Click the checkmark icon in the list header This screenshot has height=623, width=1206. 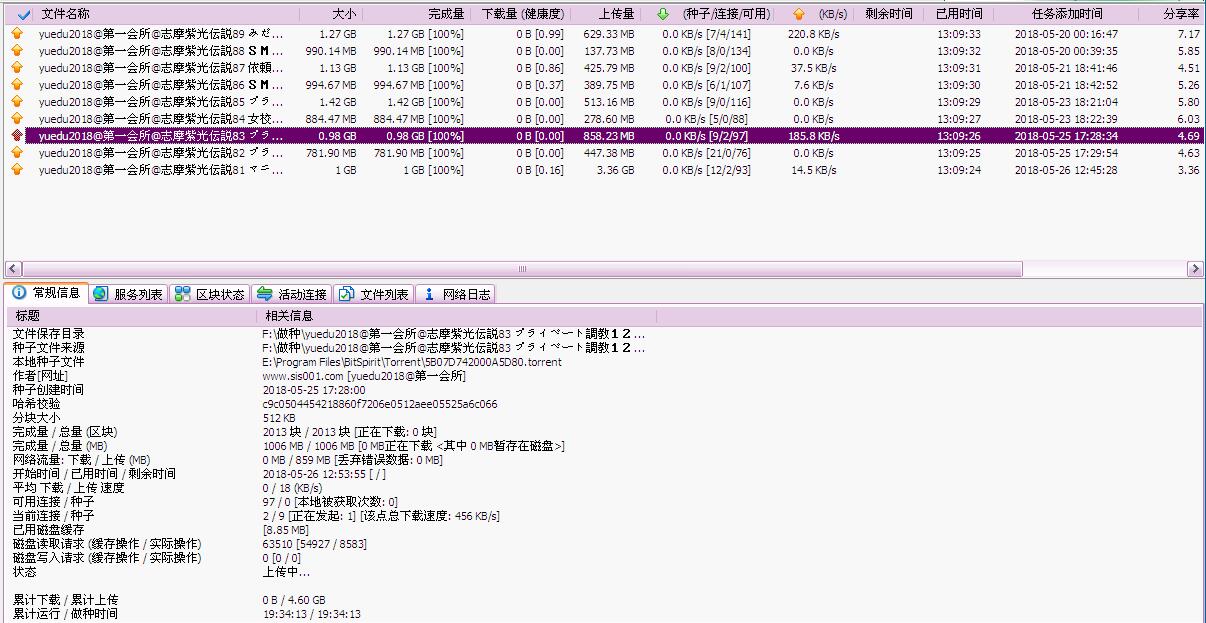click(x=24, y=15)
